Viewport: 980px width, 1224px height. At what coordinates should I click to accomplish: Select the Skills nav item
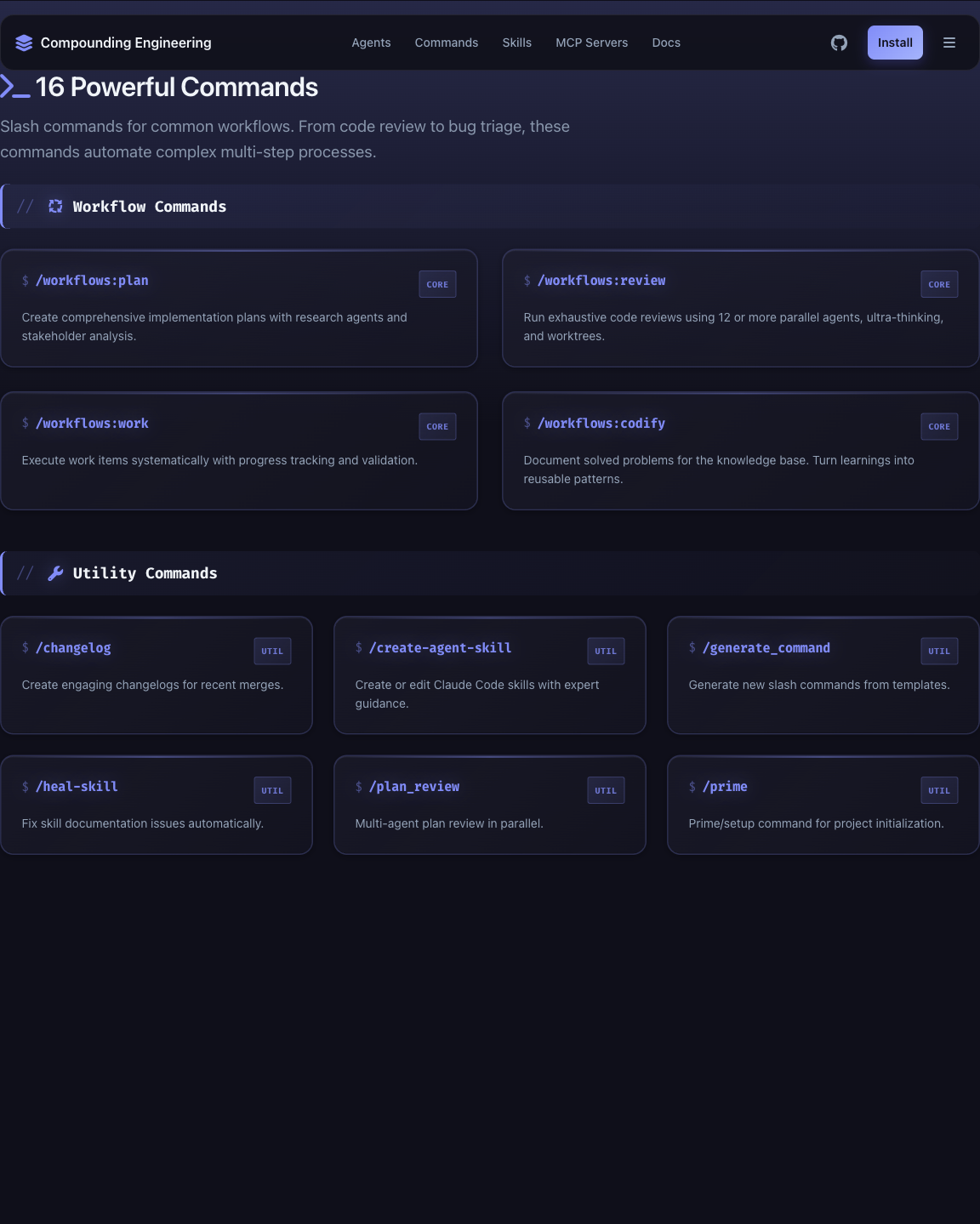point(516,43)
